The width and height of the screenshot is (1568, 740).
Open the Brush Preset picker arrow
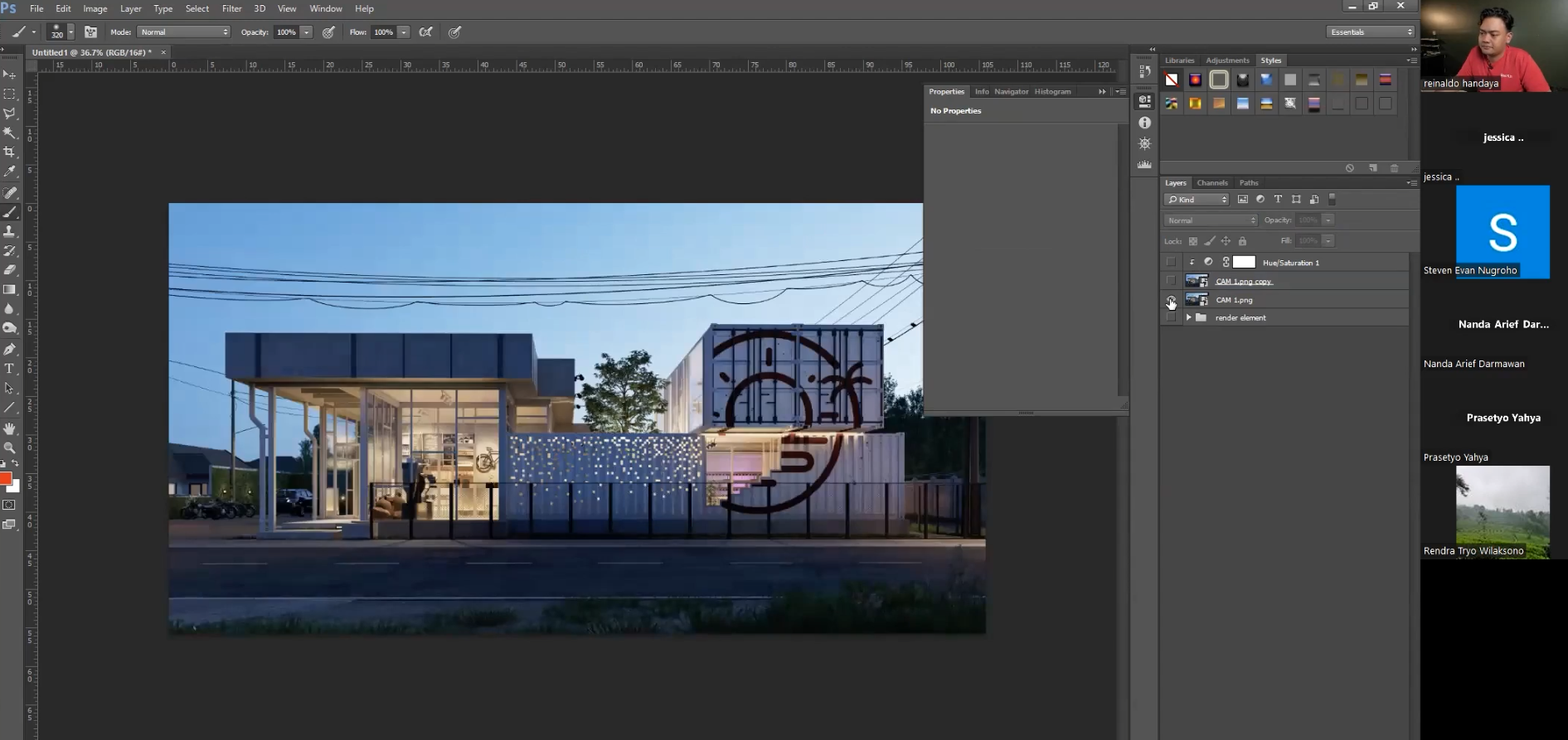[70, 32]
